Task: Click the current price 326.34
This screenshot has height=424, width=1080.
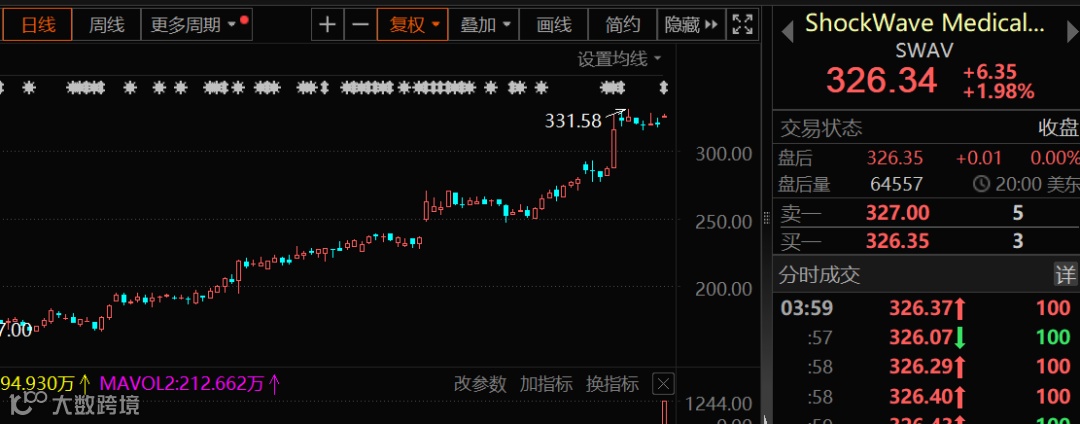Action: point(882,81)
